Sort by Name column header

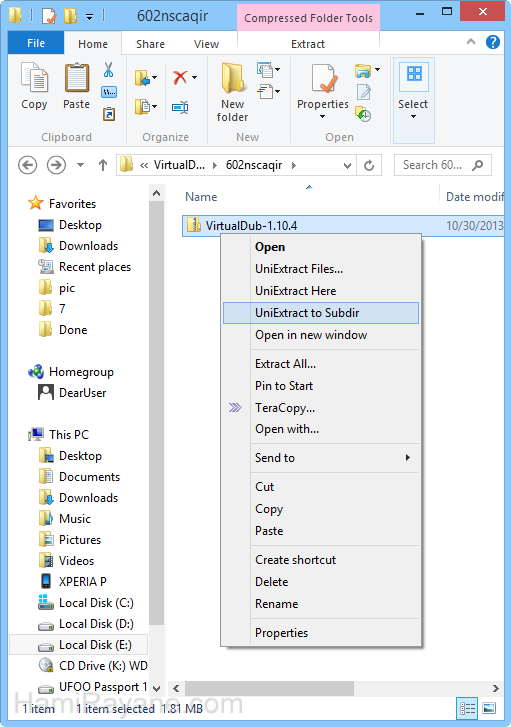[x=201, y=197]
